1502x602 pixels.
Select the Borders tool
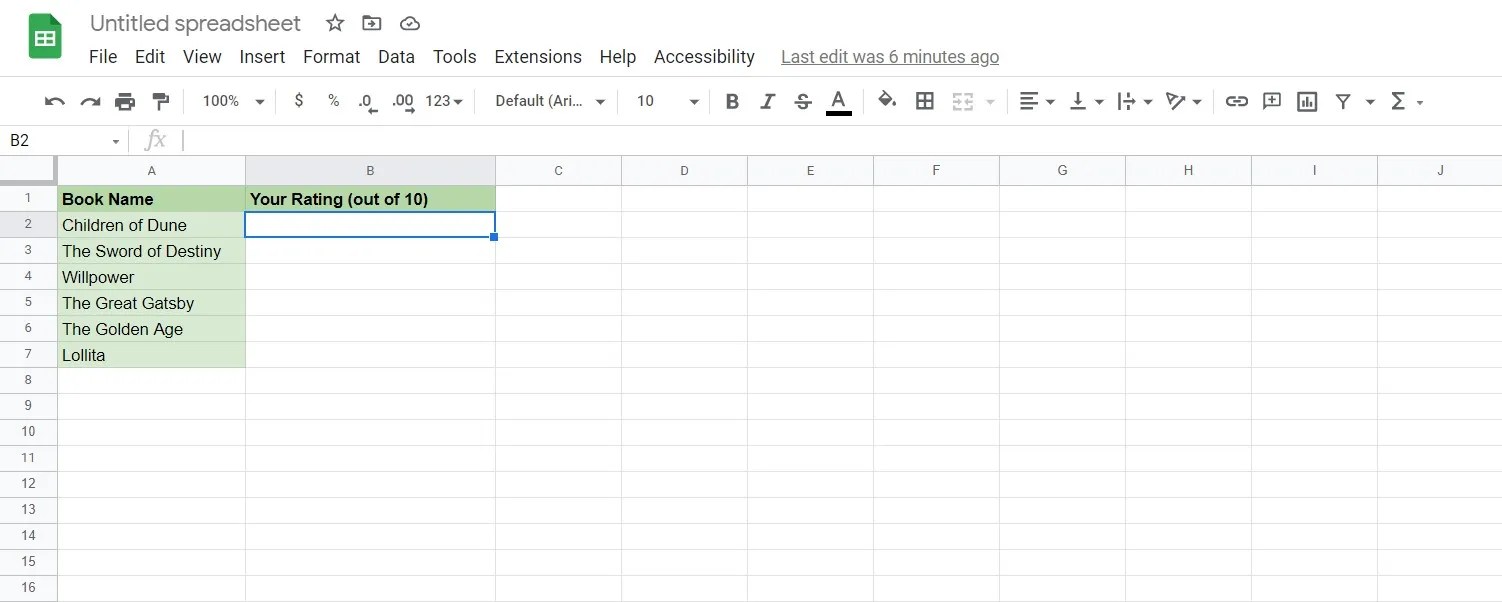924,101
